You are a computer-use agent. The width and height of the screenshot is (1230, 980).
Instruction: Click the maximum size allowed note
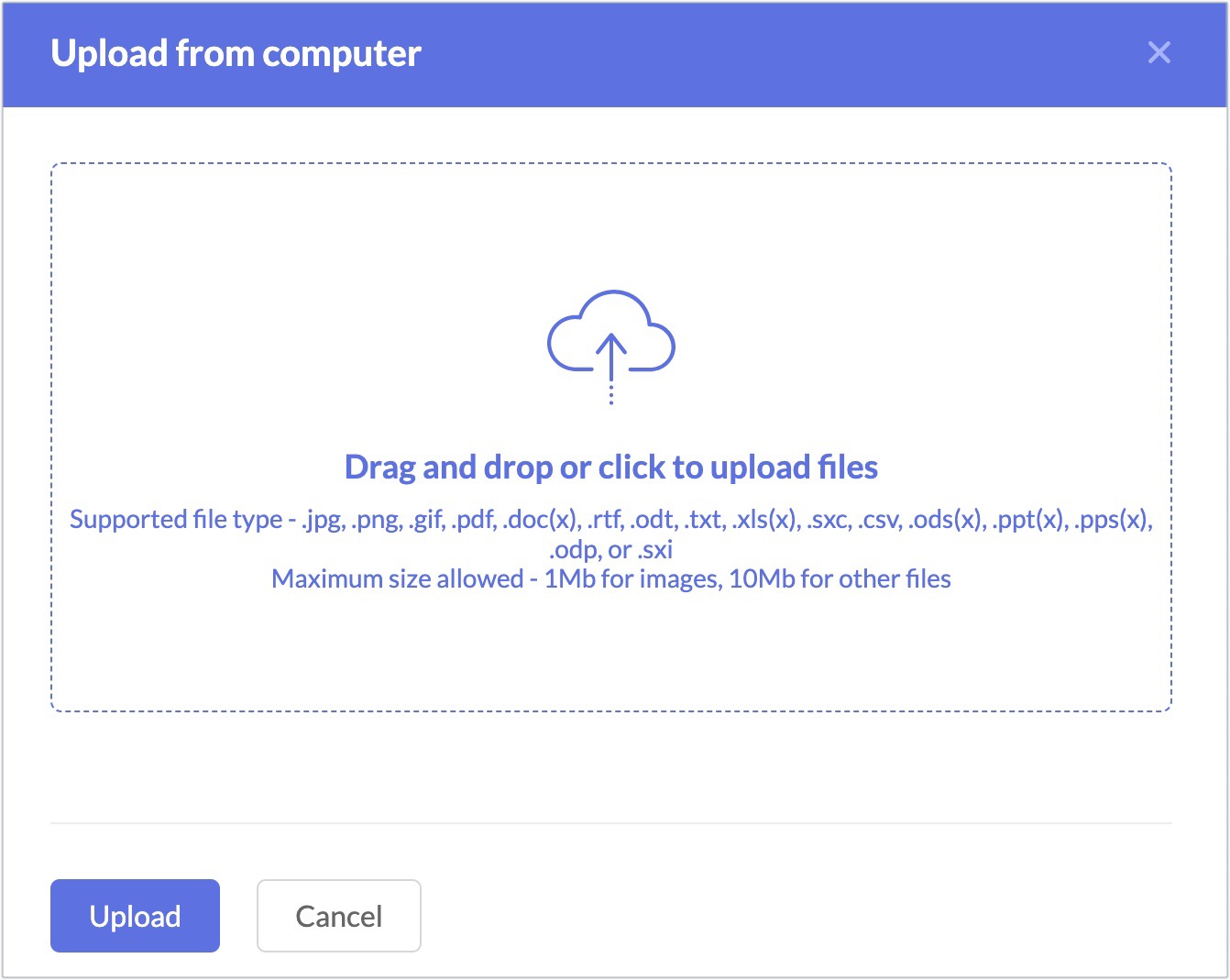point(611,579)
